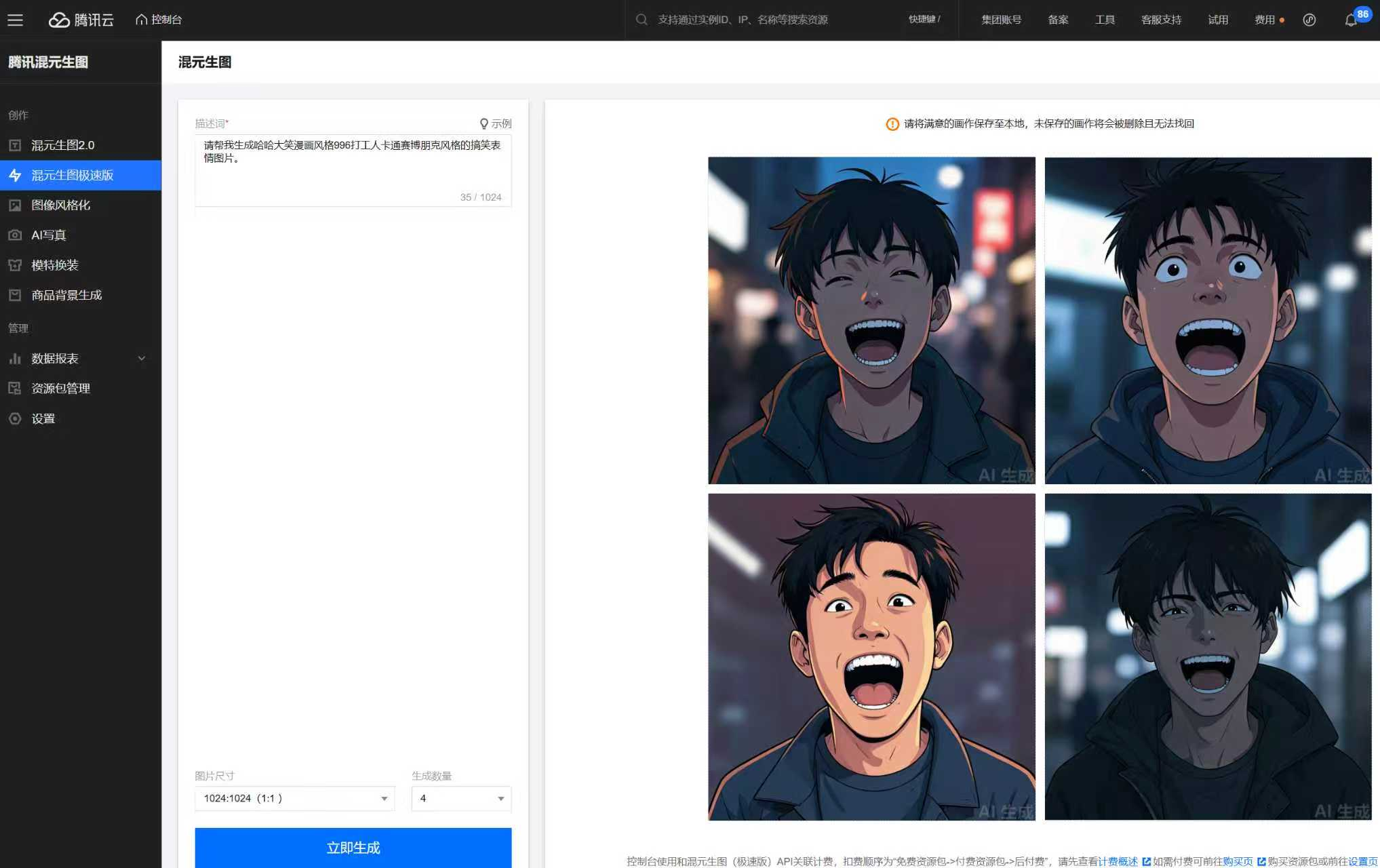Open the notification bell icon
1380x868 pixels.
point(1350,20)
